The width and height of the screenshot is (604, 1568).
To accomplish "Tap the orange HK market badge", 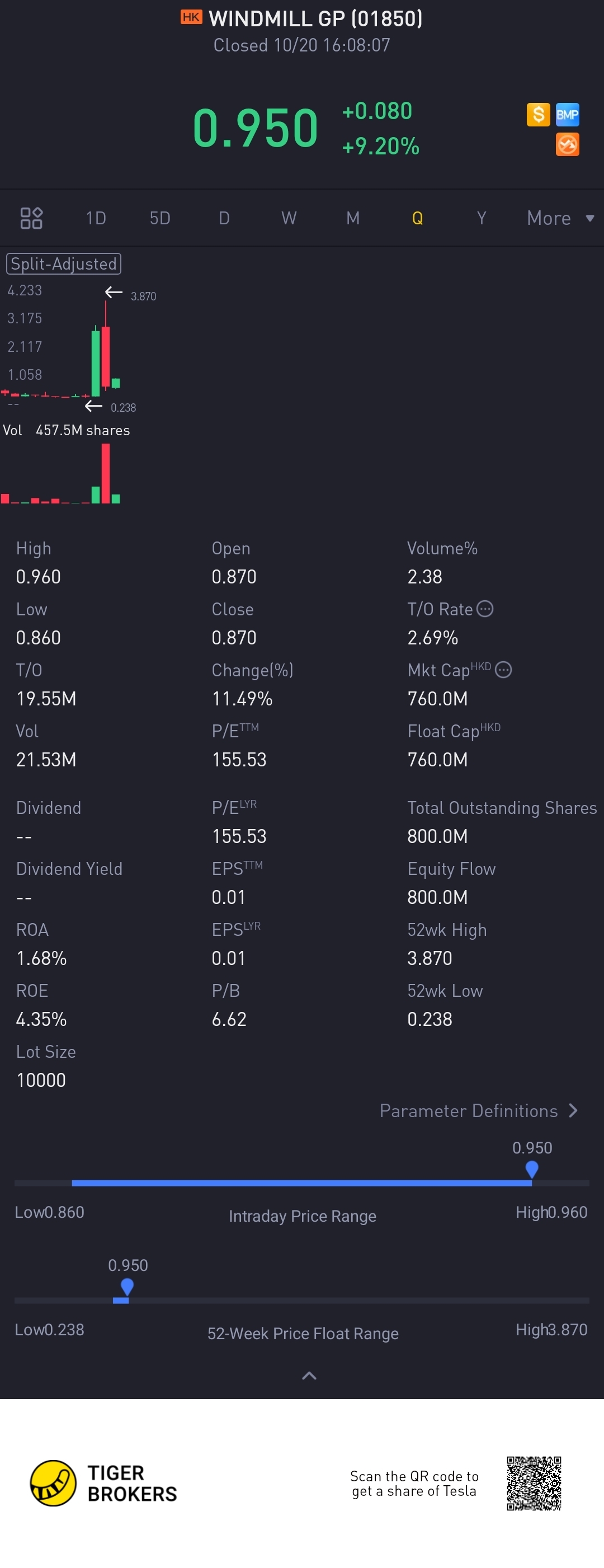I will point(191,18).
